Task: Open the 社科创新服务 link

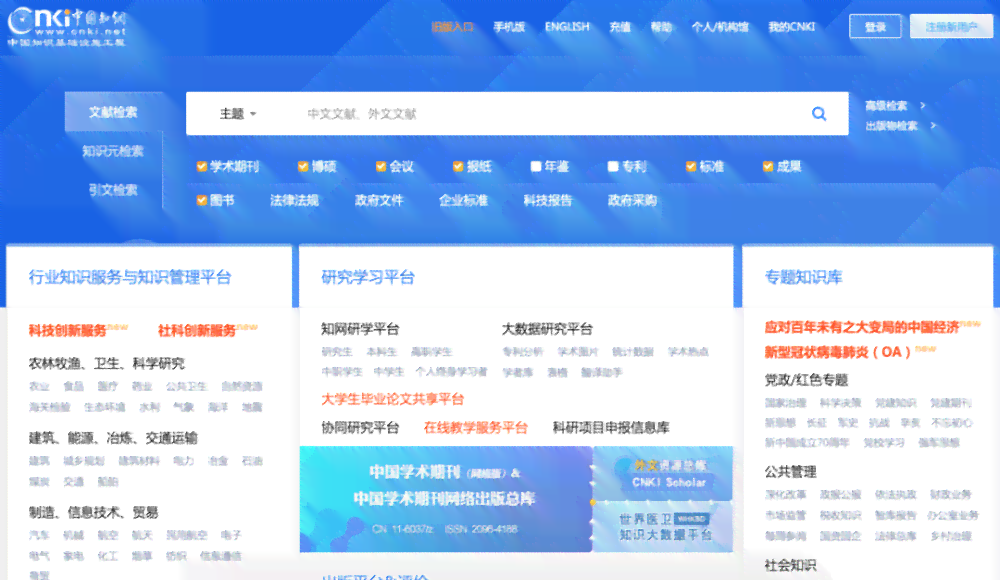Action: pos(197,331)
